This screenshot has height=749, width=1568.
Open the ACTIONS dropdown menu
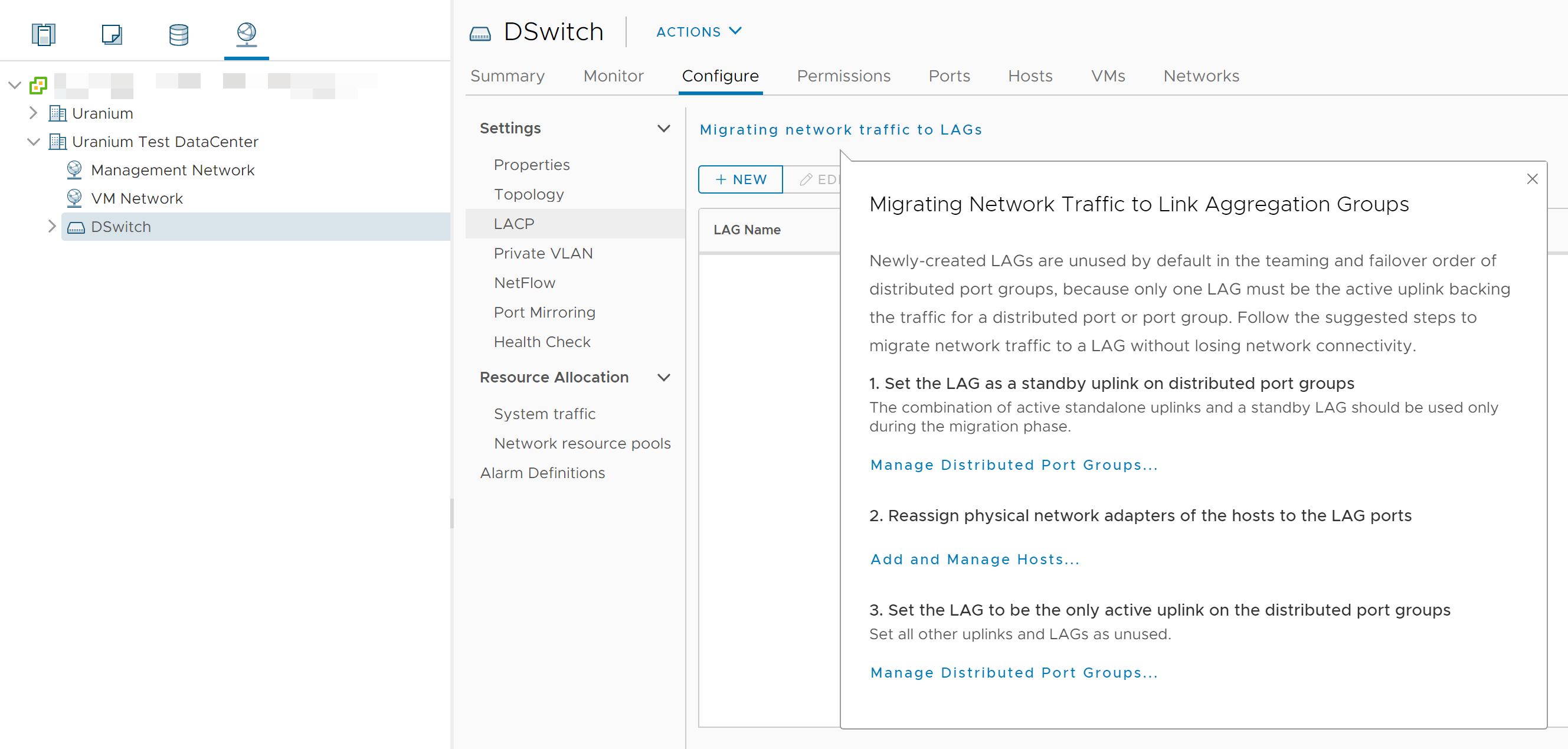pyautogui.click(x=698, y=32)
